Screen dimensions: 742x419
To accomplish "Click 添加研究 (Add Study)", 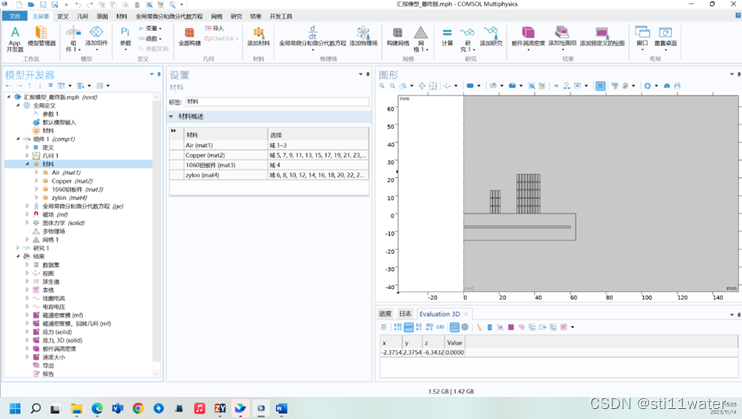I will (x=491, y=36).
